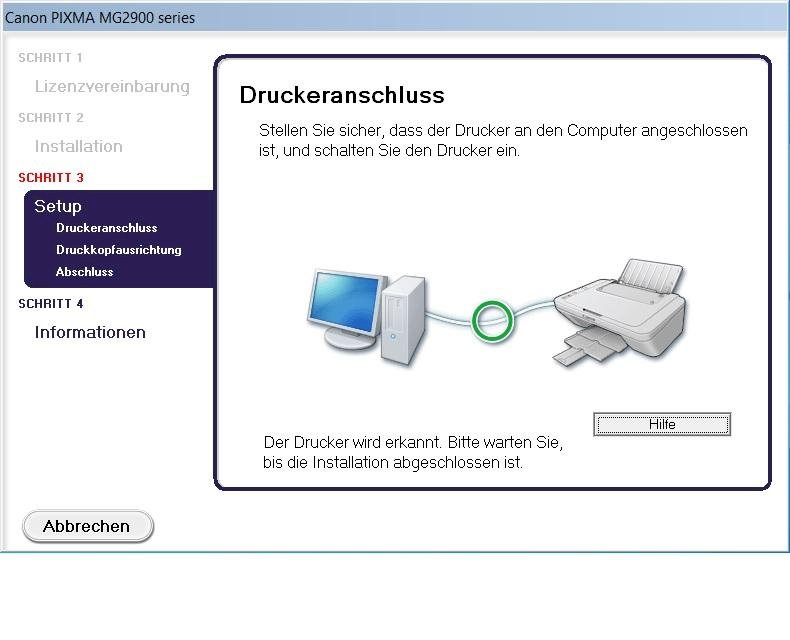Viewport: 790px width, 640px height.
Task: Open the Hilfe help button
Action: (x=662, y=425)
